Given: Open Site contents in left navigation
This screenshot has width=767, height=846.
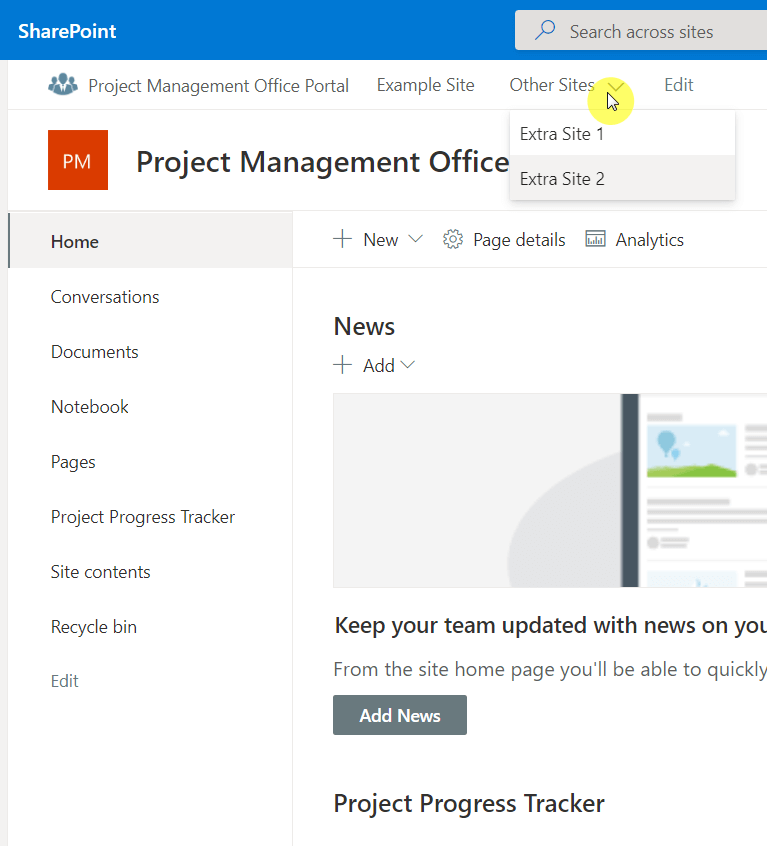Looking at the screenshot, I should (x=100, y=572).
